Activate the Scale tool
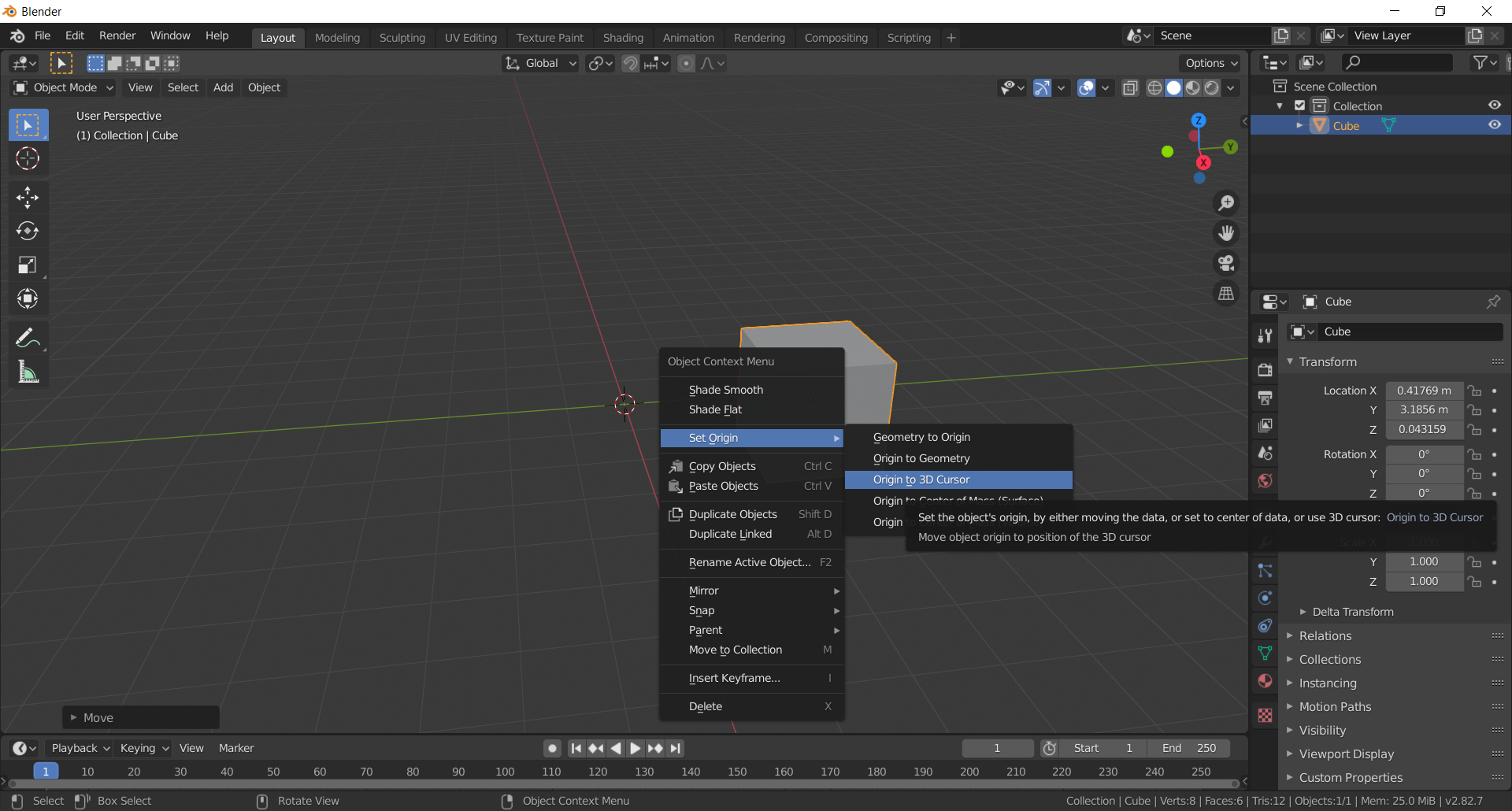This screenshot has height=811, width=1512. (28, 265)
